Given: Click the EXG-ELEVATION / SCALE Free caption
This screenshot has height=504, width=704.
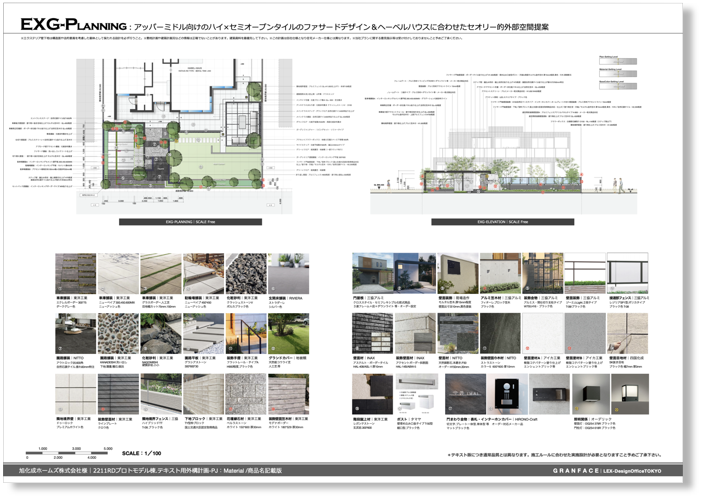Looking at the screenshot, I should coord(500,222).
